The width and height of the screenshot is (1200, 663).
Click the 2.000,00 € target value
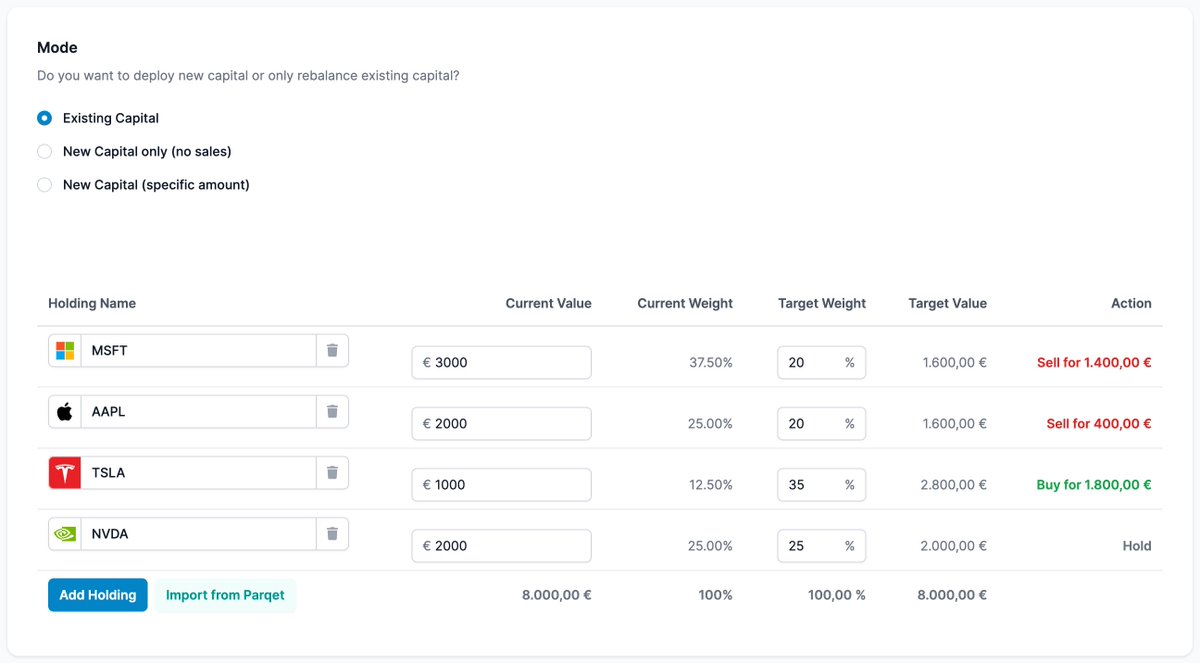pyautogui.click(x=954, y=546)
